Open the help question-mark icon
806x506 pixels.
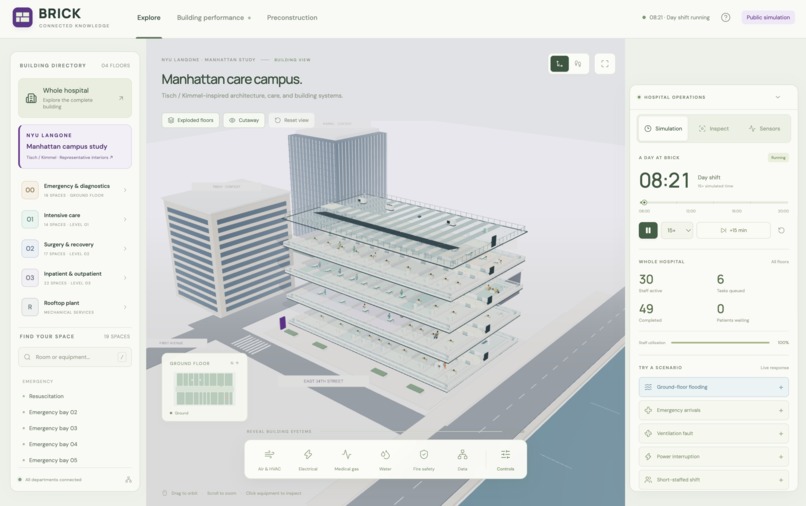click(725, 17)
